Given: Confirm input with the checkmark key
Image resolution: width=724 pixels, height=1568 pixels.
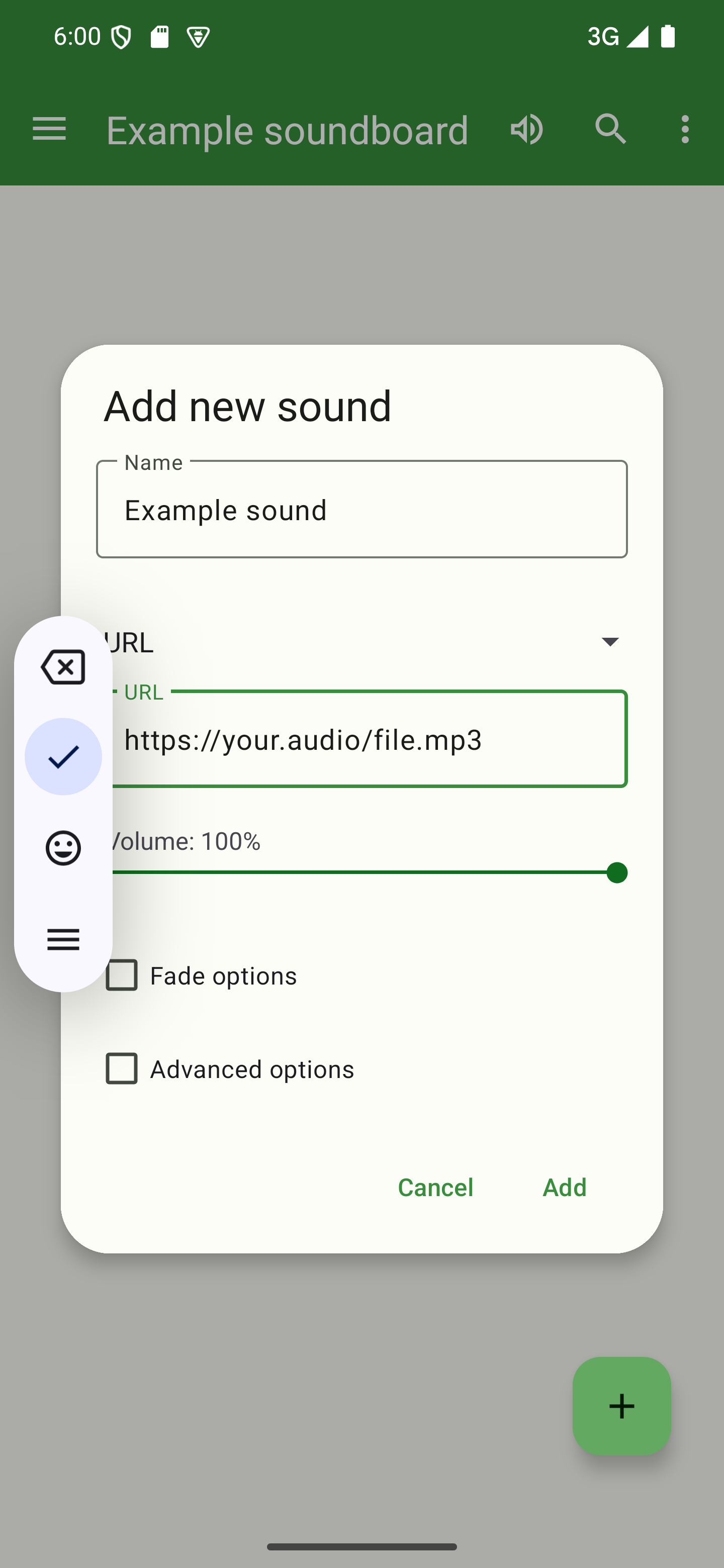Looking at the screenshot, I should (63, 756).
